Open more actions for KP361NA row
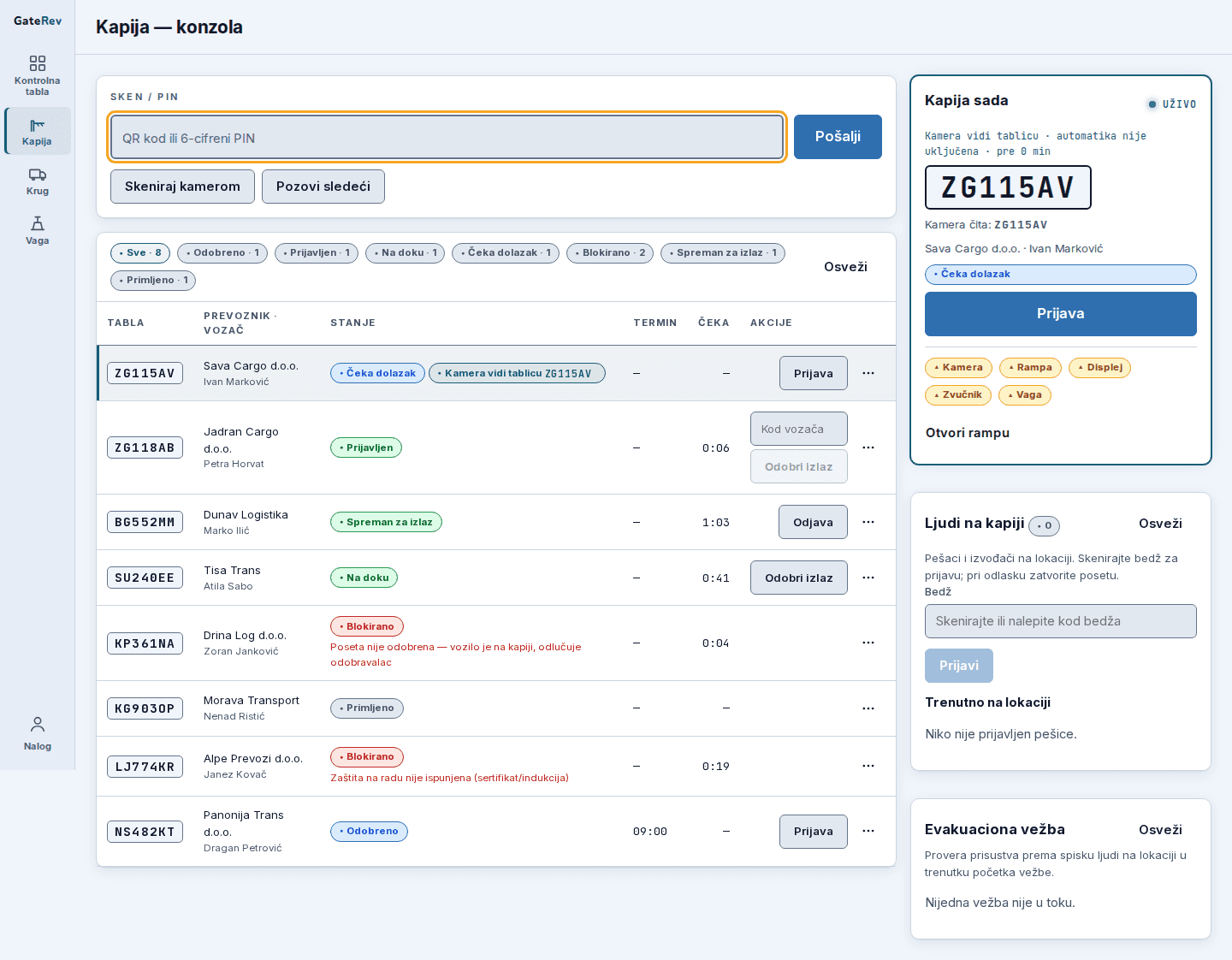 868,643
